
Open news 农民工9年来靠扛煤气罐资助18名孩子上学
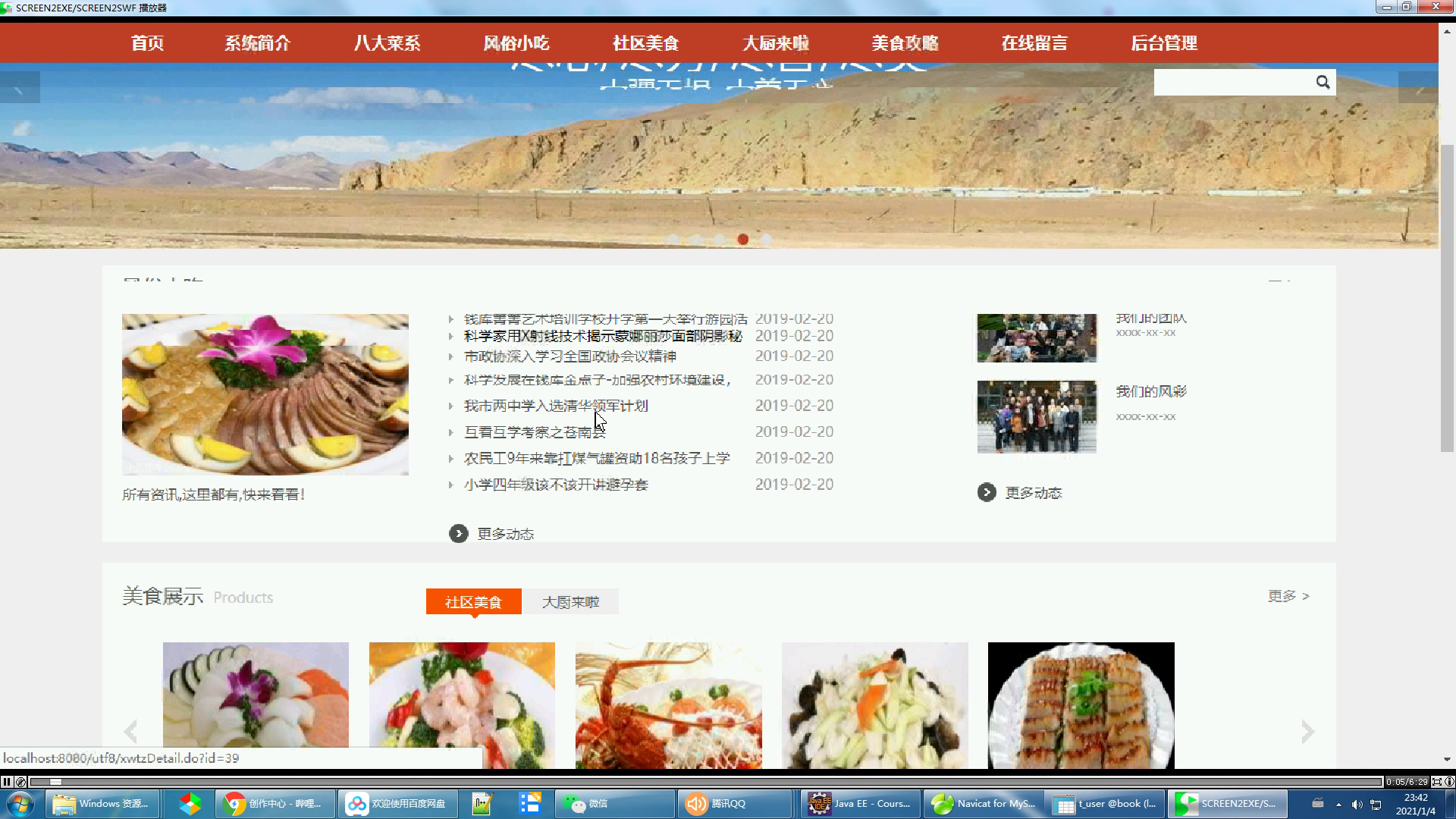pos(597,458)
